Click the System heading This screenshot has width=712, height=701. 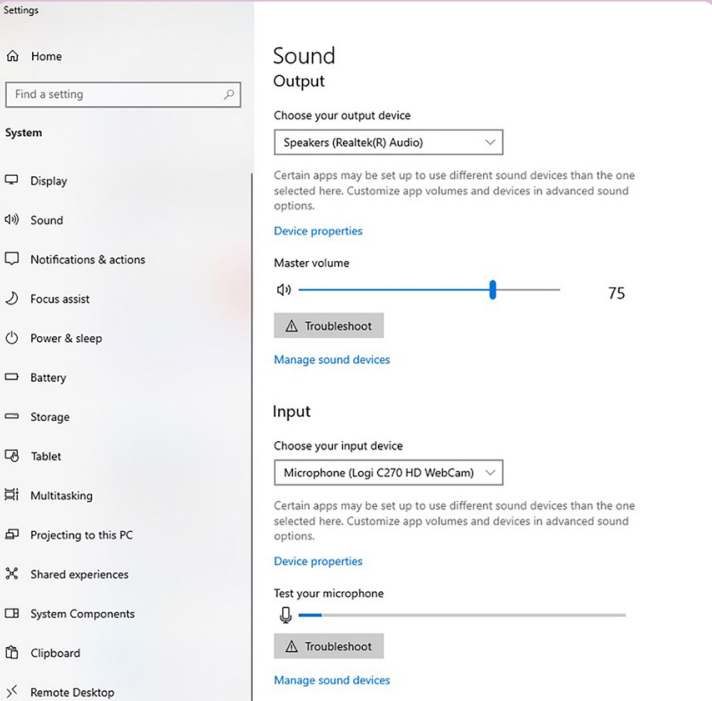(24, 133)
